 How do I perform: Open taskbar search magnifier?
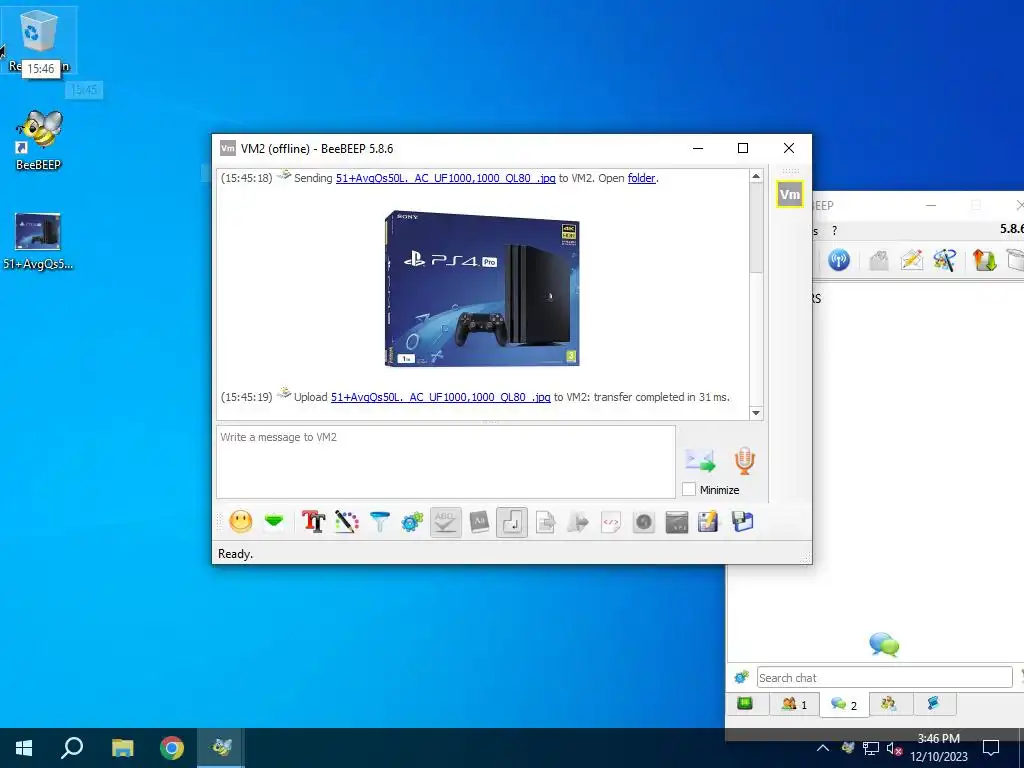coord(72,748)
